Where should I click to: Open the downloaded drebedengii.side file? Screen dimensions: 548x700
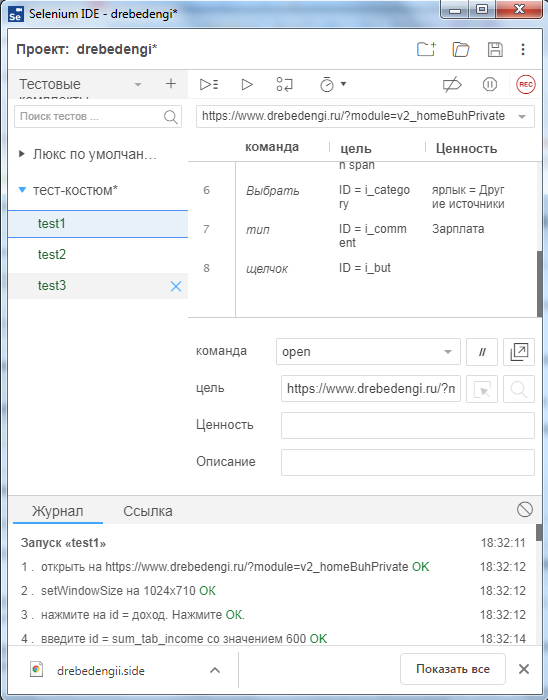(100, 671)
